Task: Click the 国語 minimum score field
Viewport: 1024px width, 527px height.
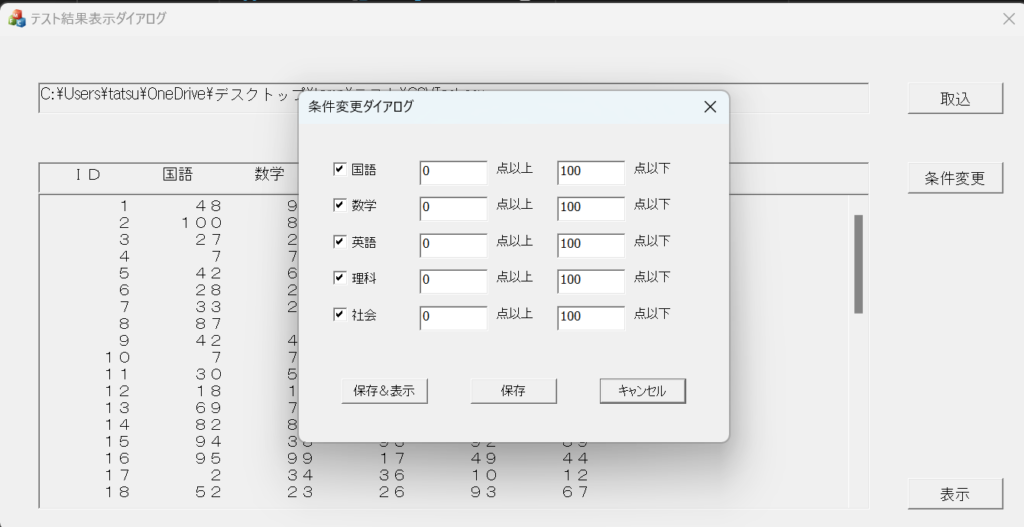Action: coord(453,172)
